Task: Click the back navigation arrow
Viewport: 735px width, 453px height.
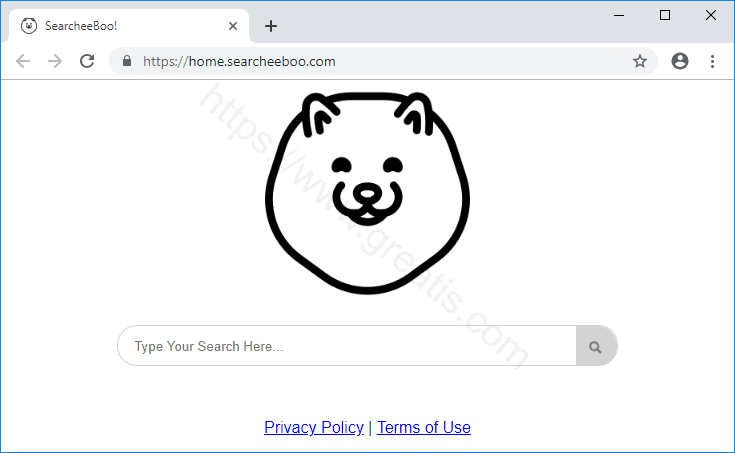Action: [22, 61]
